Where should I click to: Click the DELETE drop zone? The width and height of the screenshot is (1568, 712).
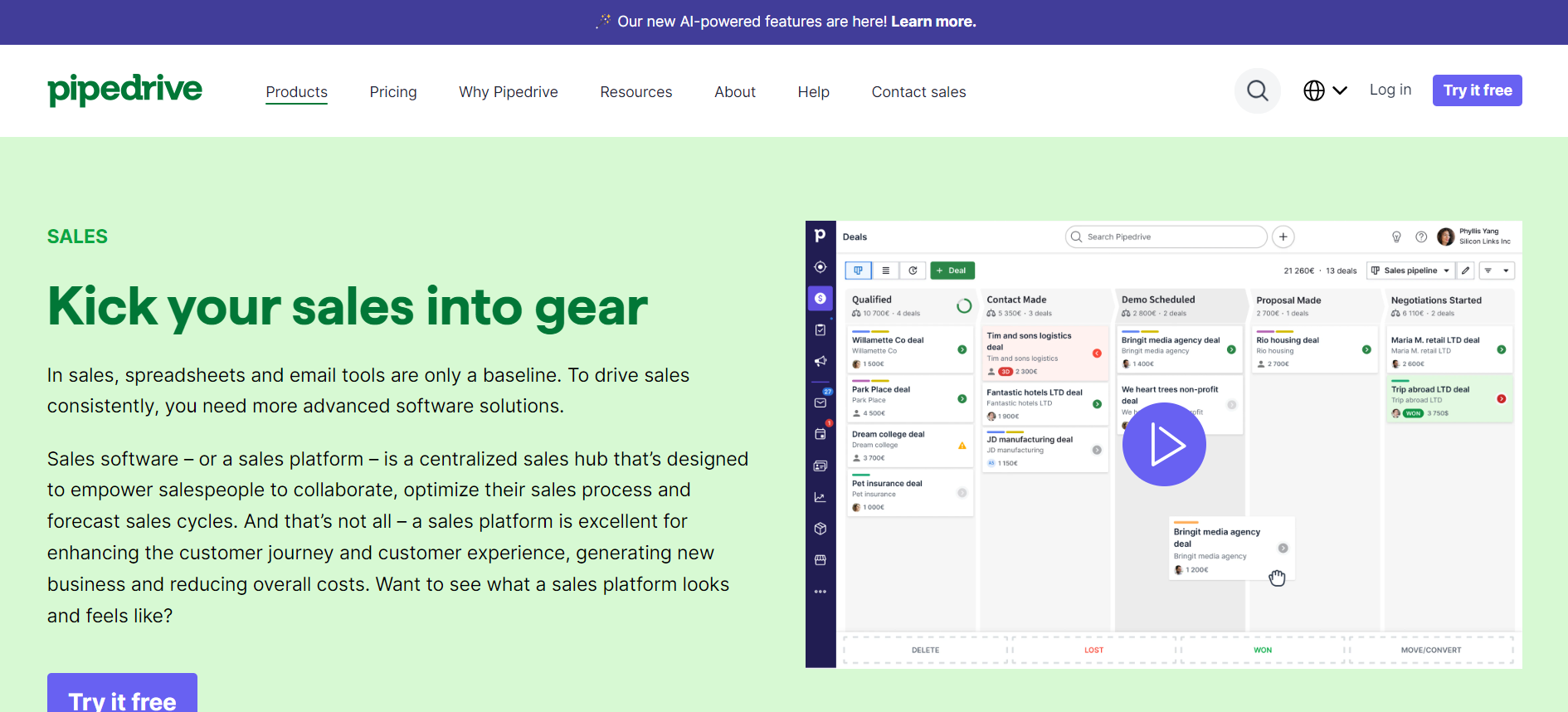(x=925, y=650)
